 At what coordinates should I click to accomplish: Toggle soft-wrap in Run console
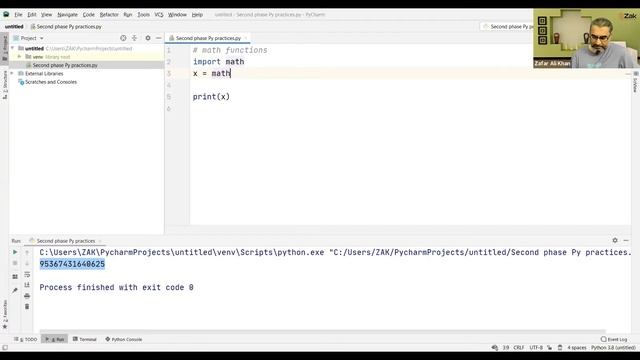pos(27,274)
